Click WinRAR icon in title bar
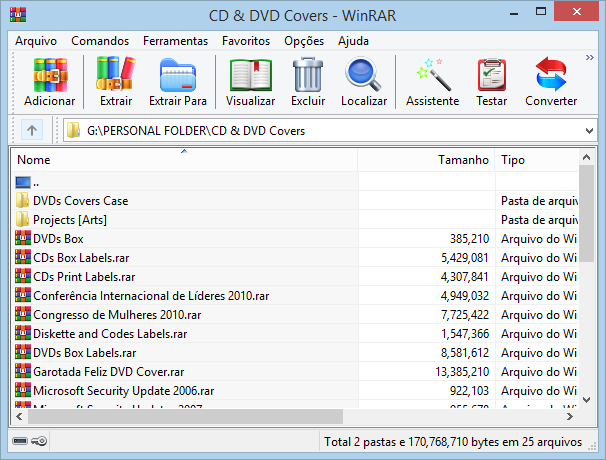 coord(18,15)
